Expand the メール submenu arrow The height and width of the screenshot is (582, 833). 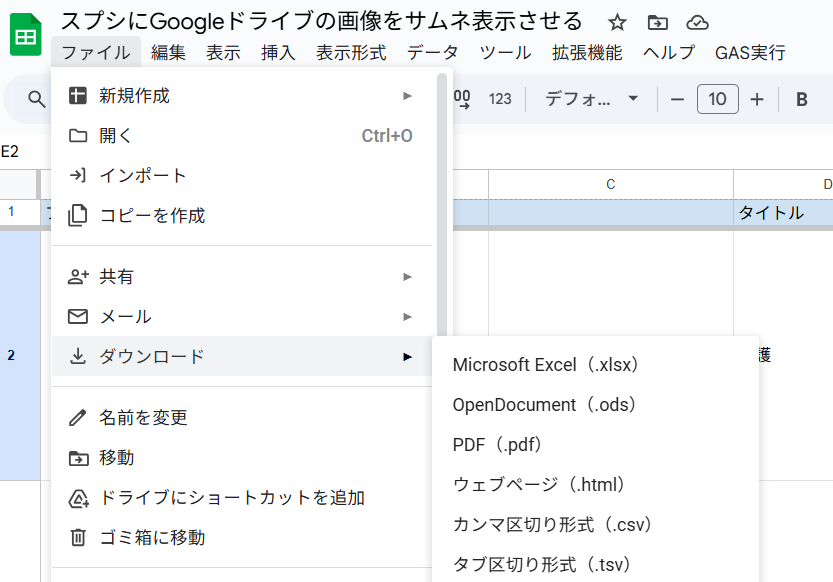coord(407,317)
